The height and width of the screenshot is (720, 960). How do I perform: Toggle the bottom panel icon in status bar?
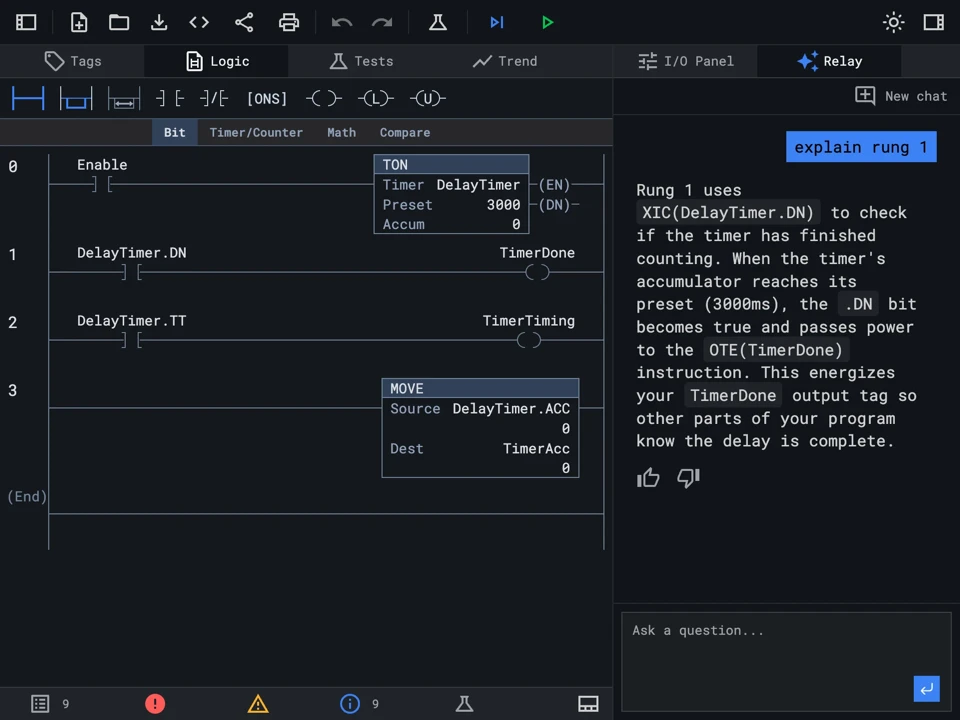coord(588,703)
